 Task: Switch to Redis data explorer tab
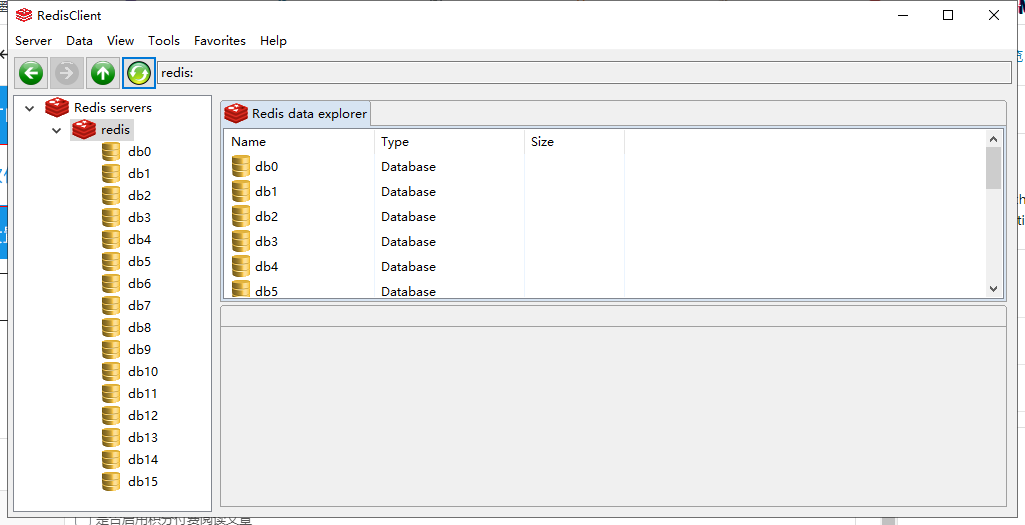[x=297, y=114]
